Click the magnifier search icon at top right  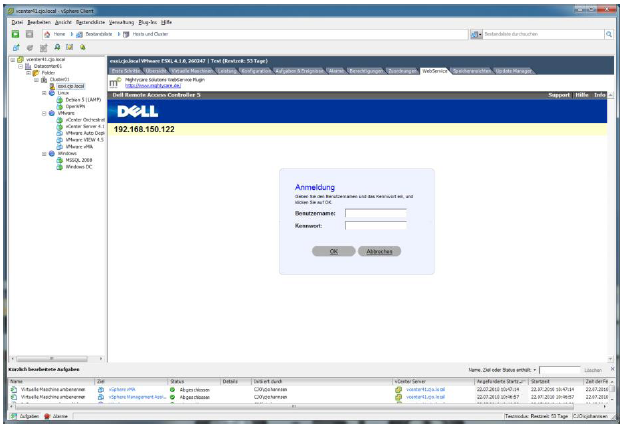609,35
